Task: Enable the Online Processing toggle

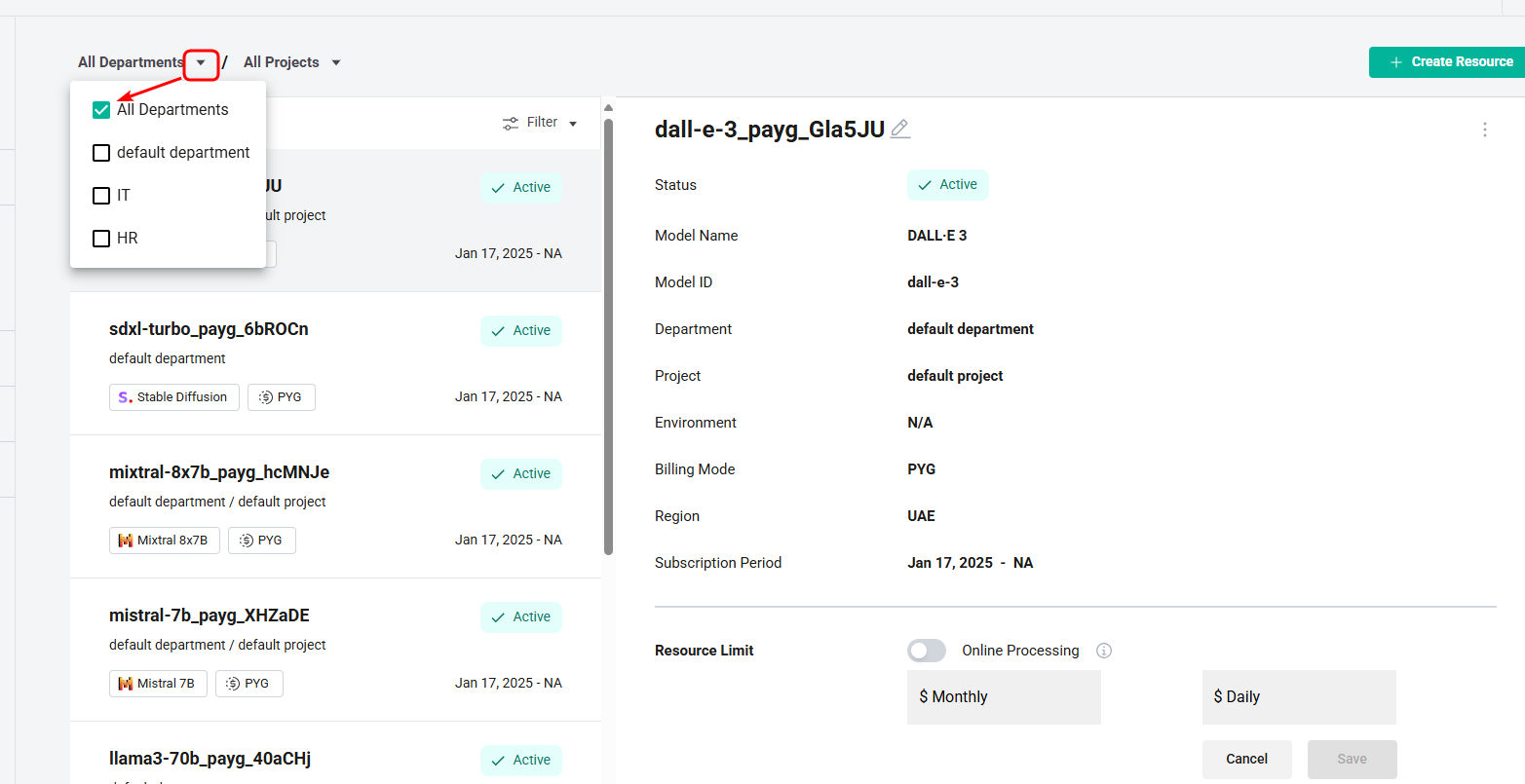Action: (926, 651)
